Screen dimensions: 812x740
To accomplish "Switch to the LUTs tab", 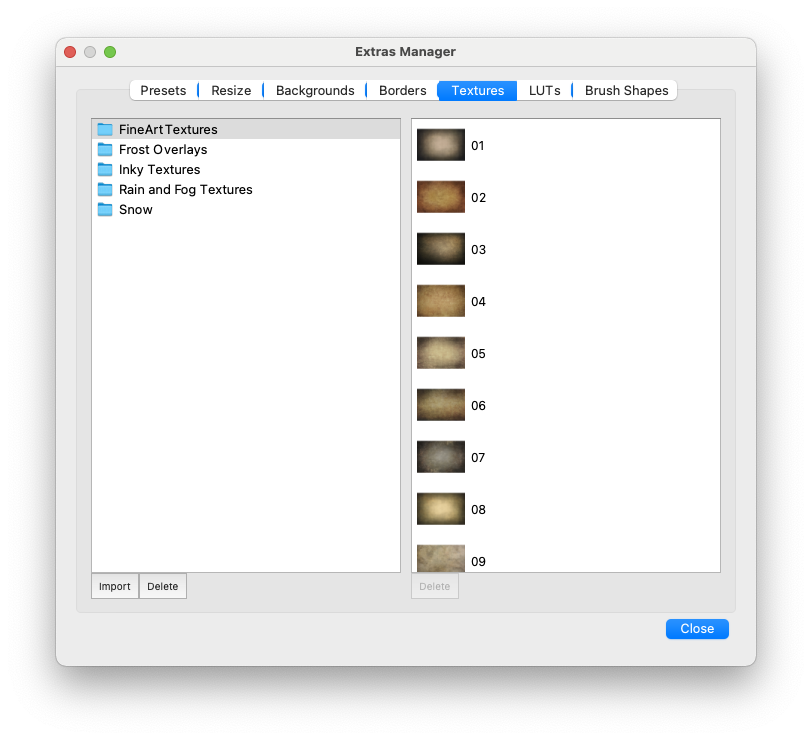I will (544, 90).
